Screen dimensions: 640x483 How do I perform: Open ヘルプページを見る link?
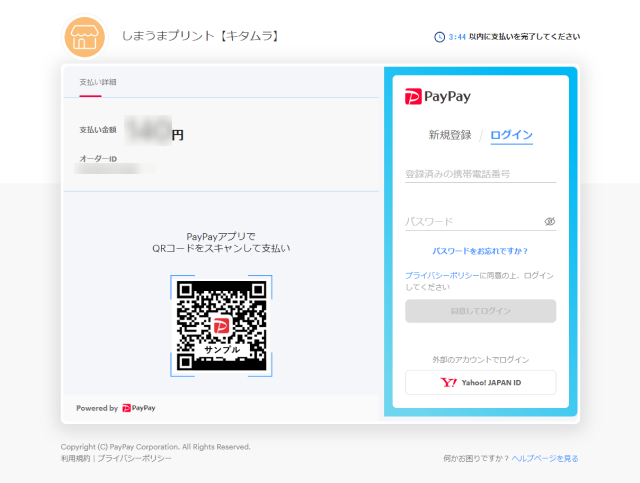545,459
